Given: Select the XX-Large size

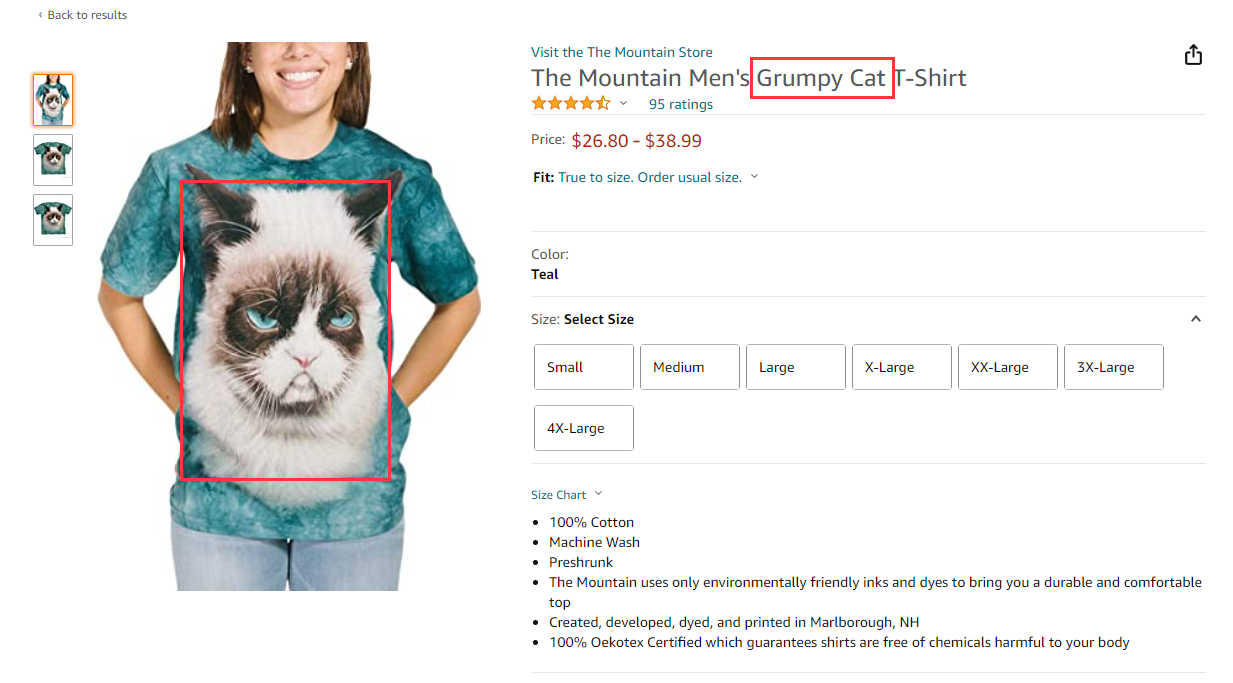Looking at the screenshot, I should pyautogui.click(x=1007, y=367).
